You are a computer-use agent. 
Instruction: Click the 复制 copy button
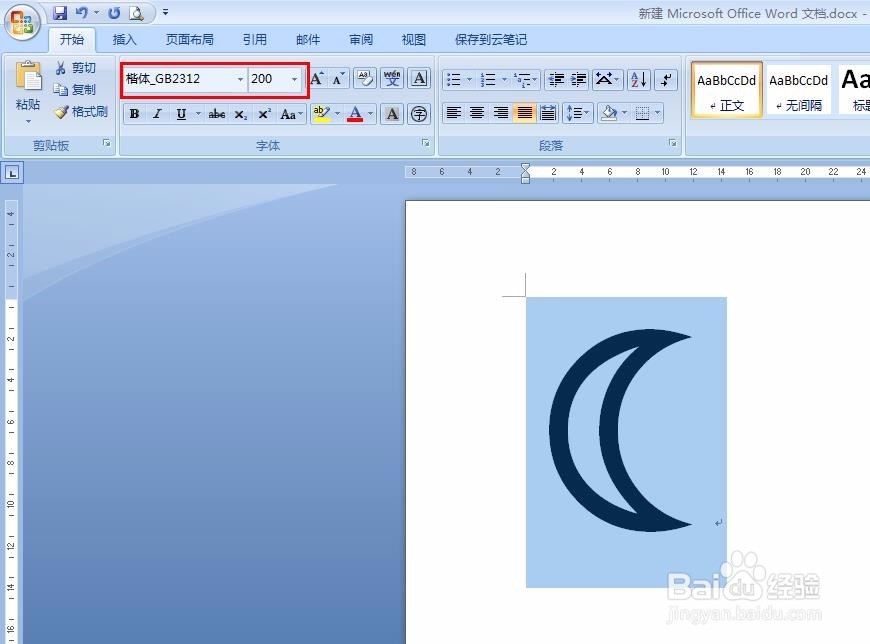(75, 90)
